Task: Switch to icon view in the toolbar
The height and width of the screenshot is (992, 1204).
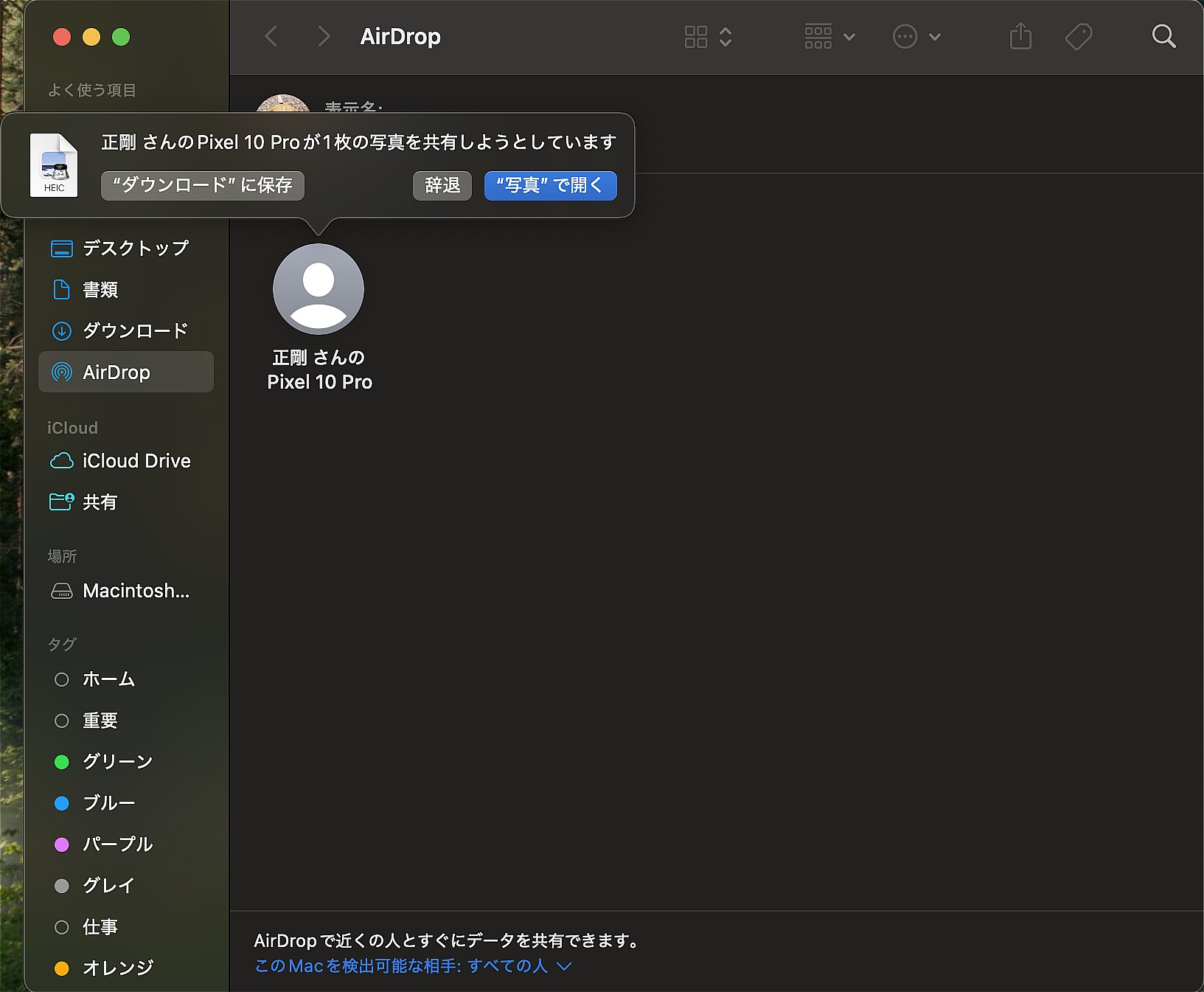Action: coord(695,36)
